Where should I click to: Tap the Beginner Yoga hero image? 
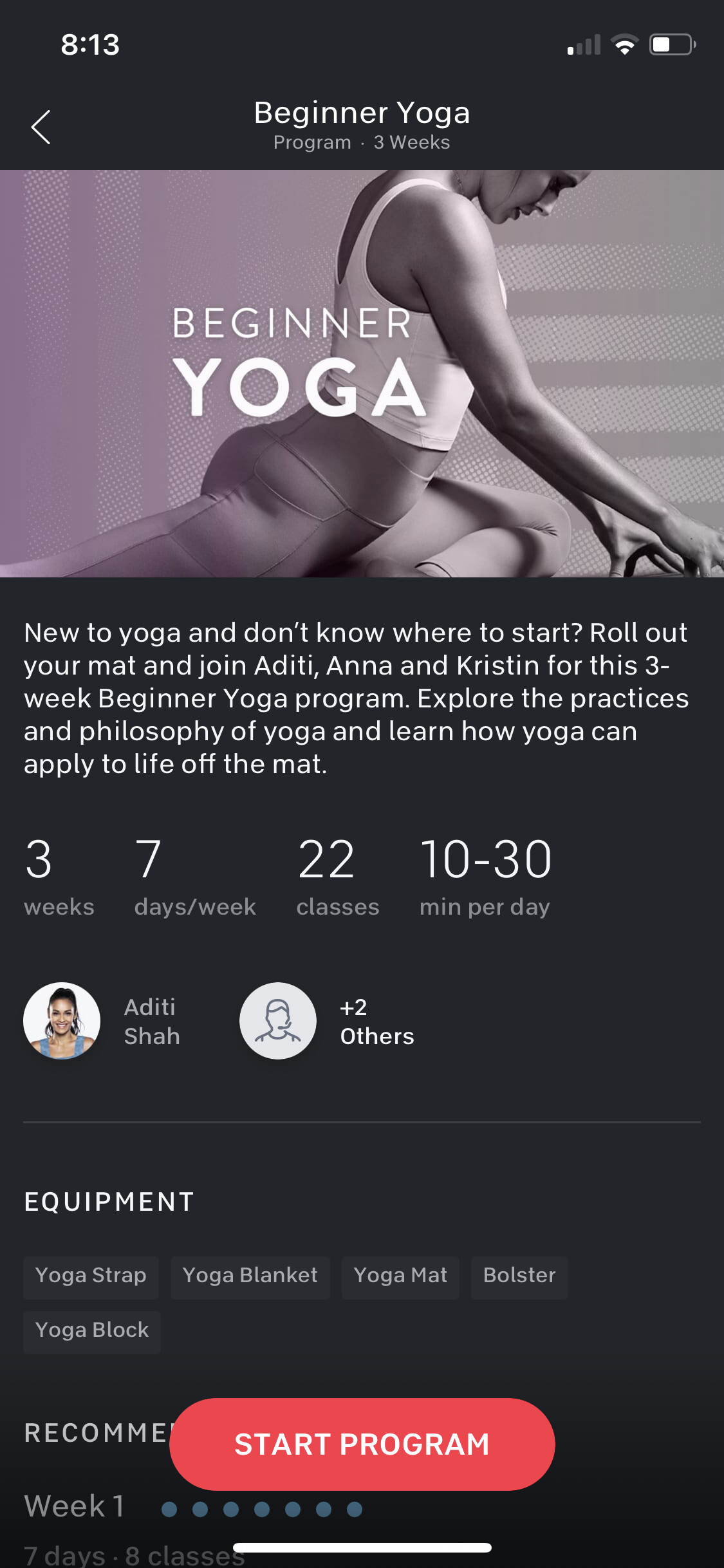click(x=362, y=373)
